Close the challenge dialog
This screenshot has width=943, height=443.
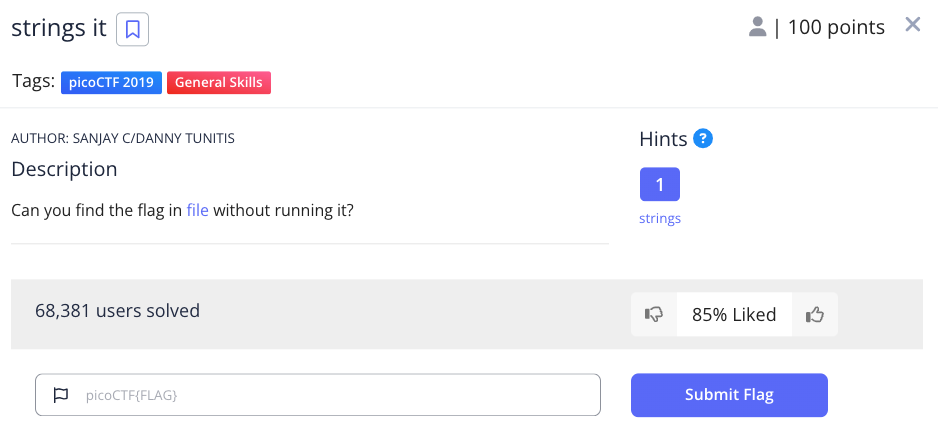pyautogui.click(x=912, y=25)
